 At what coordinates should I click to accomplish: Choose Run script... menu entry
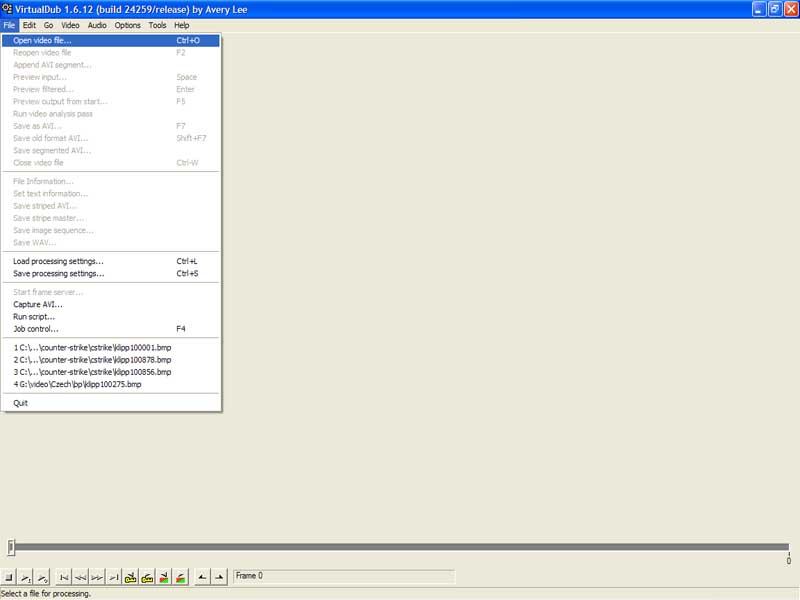[111, 317]
